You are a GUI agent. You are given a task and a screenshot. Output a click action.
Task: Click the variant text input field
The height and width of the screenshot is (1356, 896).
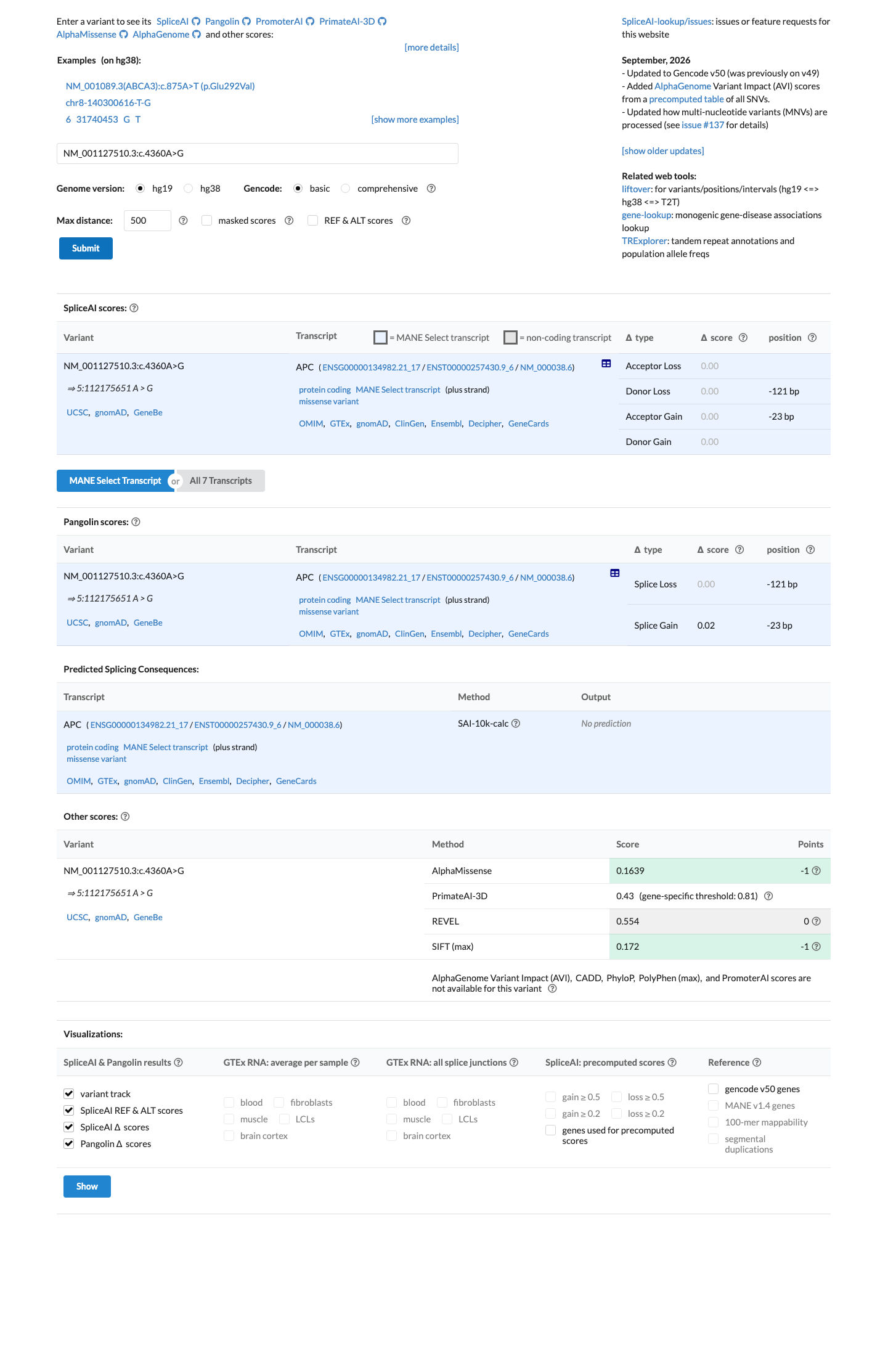258,153
